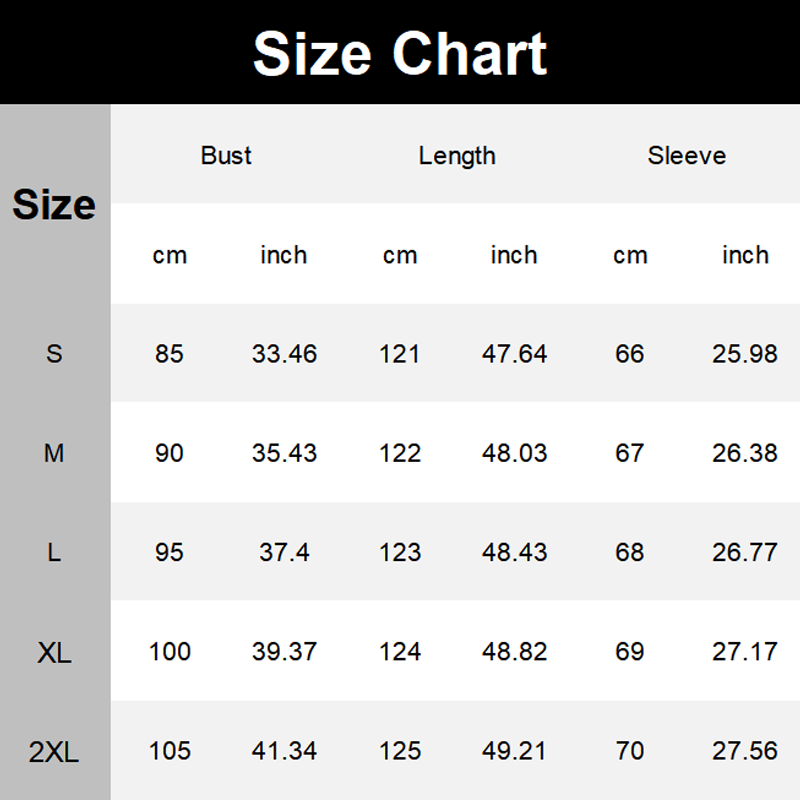Click the cm unit label under Bust
The height and width of the screenshot is (800, 800).
tap(169, 256)
